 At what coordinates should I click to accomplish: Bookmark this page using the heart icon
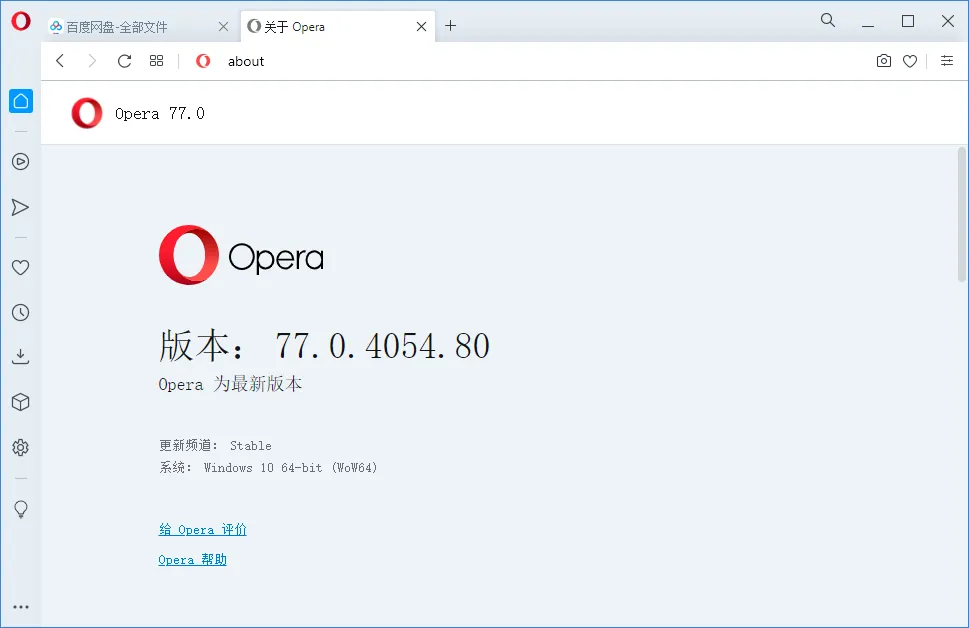click(x=910, y=61)
